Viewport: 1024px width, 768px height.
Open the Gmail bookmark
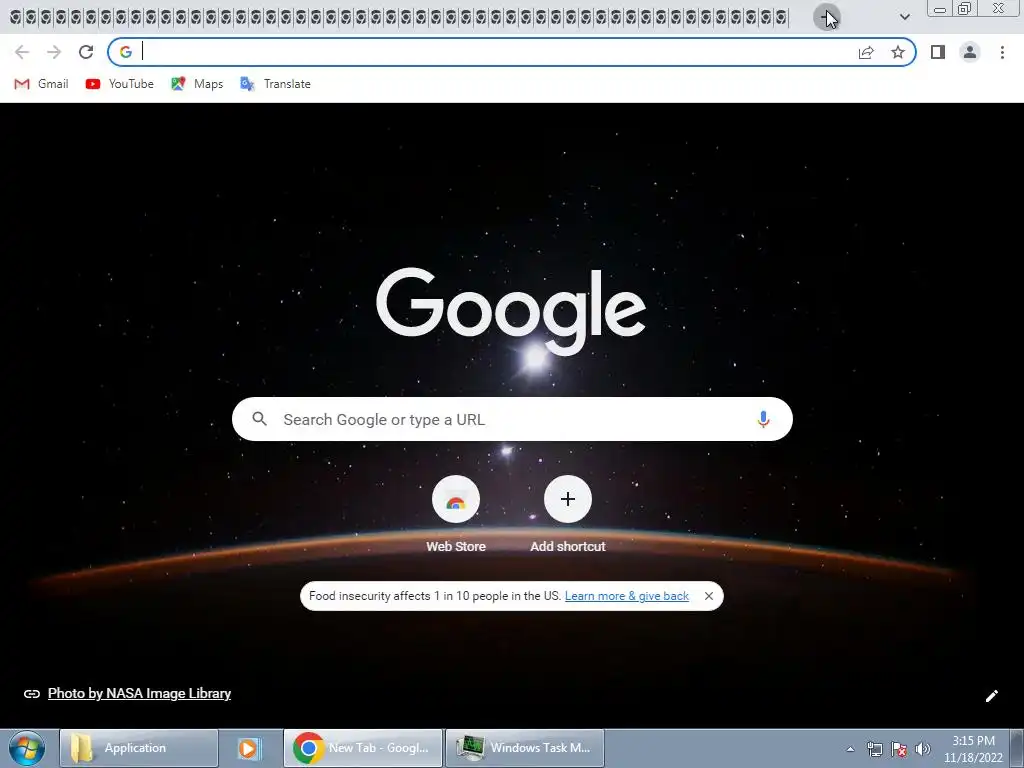click(41, 84)
